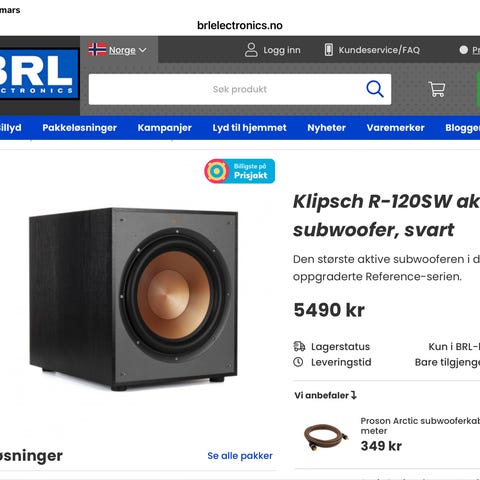The height and width of the screenshot is (480, 480).
Task: Click the user profile icon beside Logg inn
Action: click(x=251, y=50)
